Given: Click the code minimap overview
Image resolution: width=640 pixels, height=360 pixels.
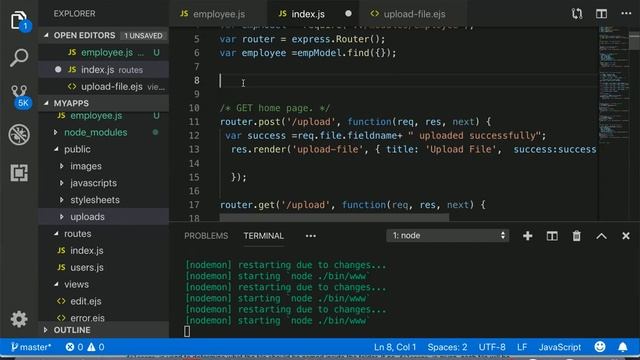Looking at the screenshot, I should 613,86.
